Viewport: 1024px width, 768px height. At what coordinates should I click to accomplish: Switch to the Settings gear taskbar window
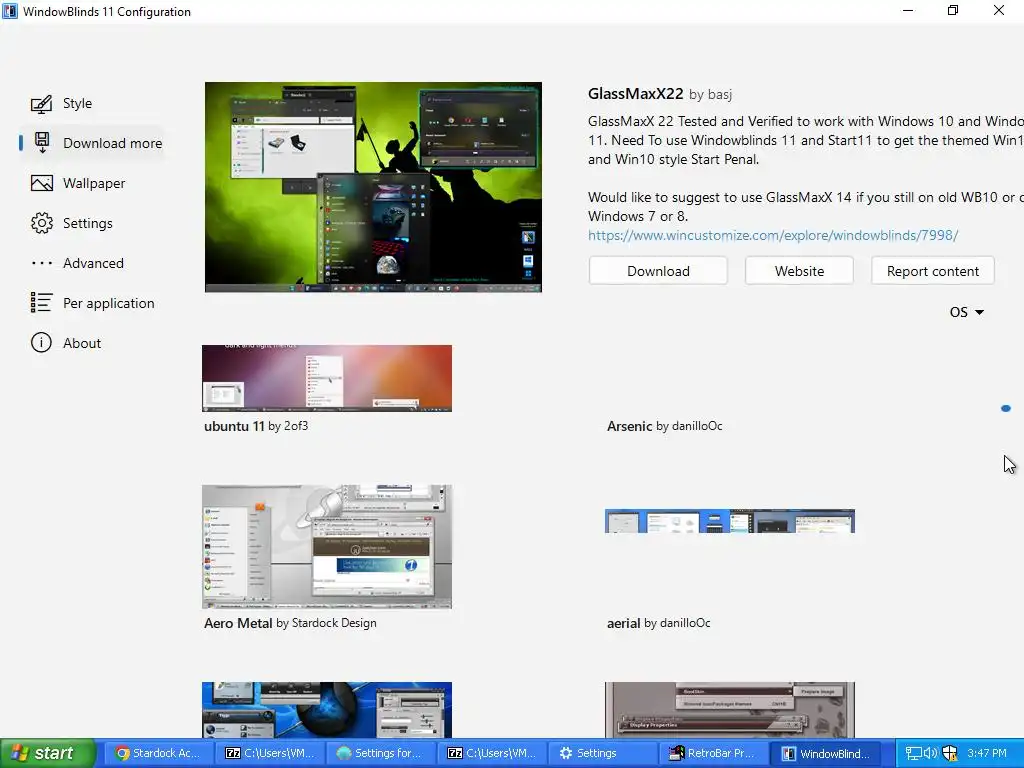pos(603,754)
